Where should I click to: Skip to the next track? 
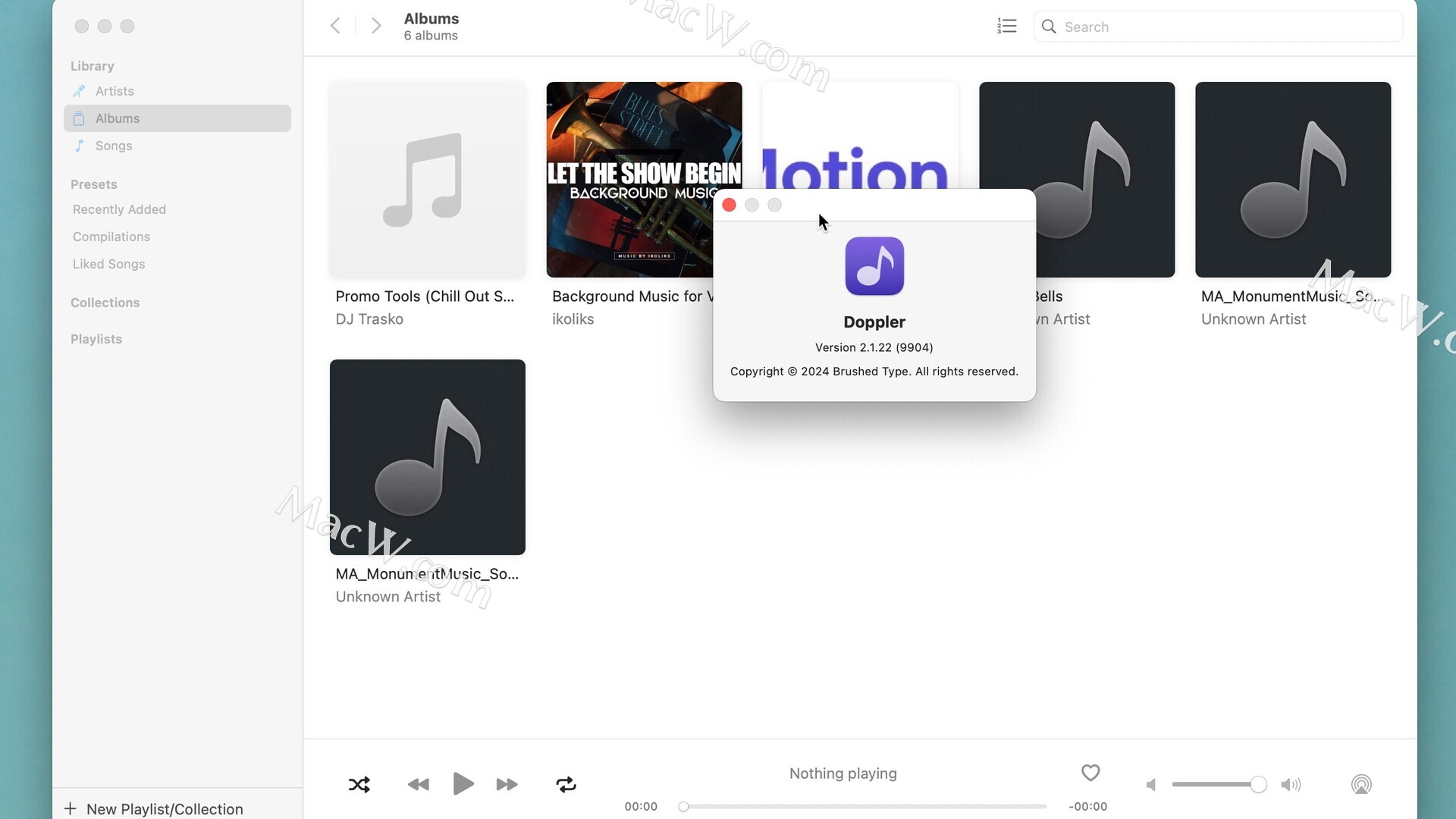point(507,784)
